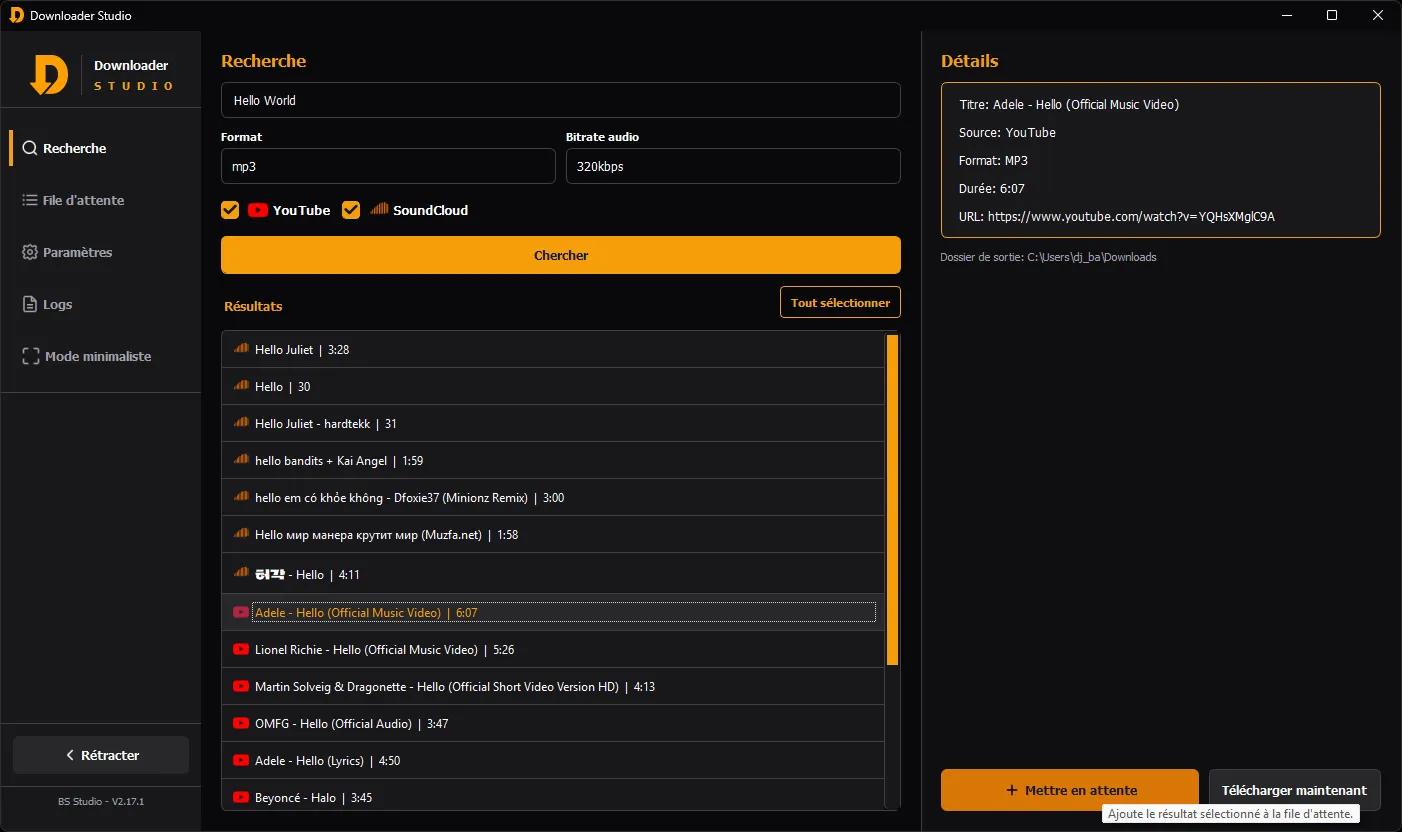This screenshot has width=1402, height=832.
Task: Click the gear icon beside Paramètres
Action: tap(30, 252)
